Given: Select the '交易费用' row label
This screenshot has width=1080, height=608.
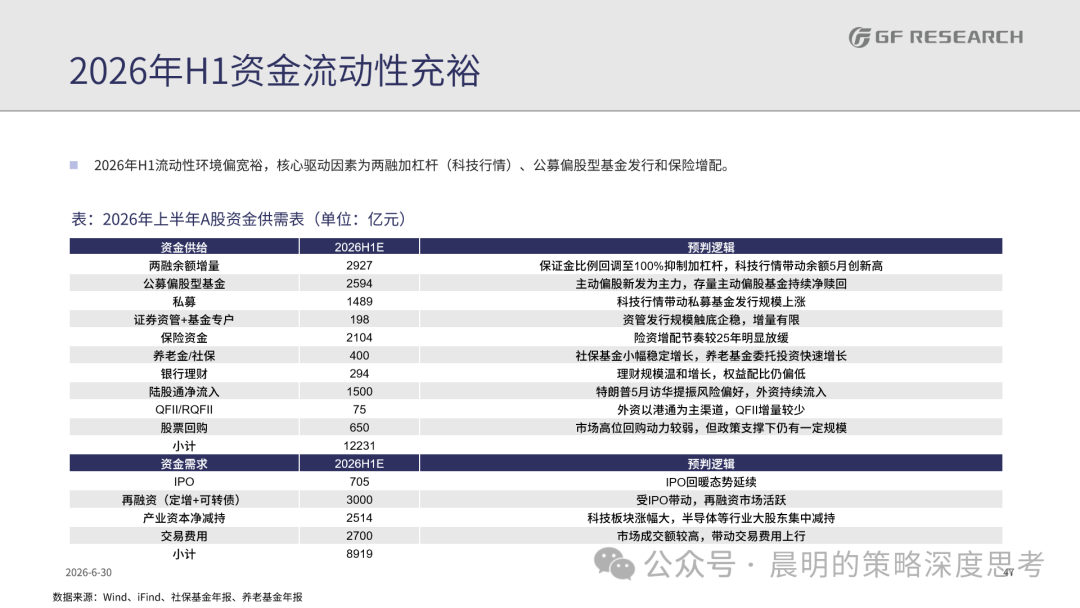Looking at the screenshot, I should [x=184, y=536].
